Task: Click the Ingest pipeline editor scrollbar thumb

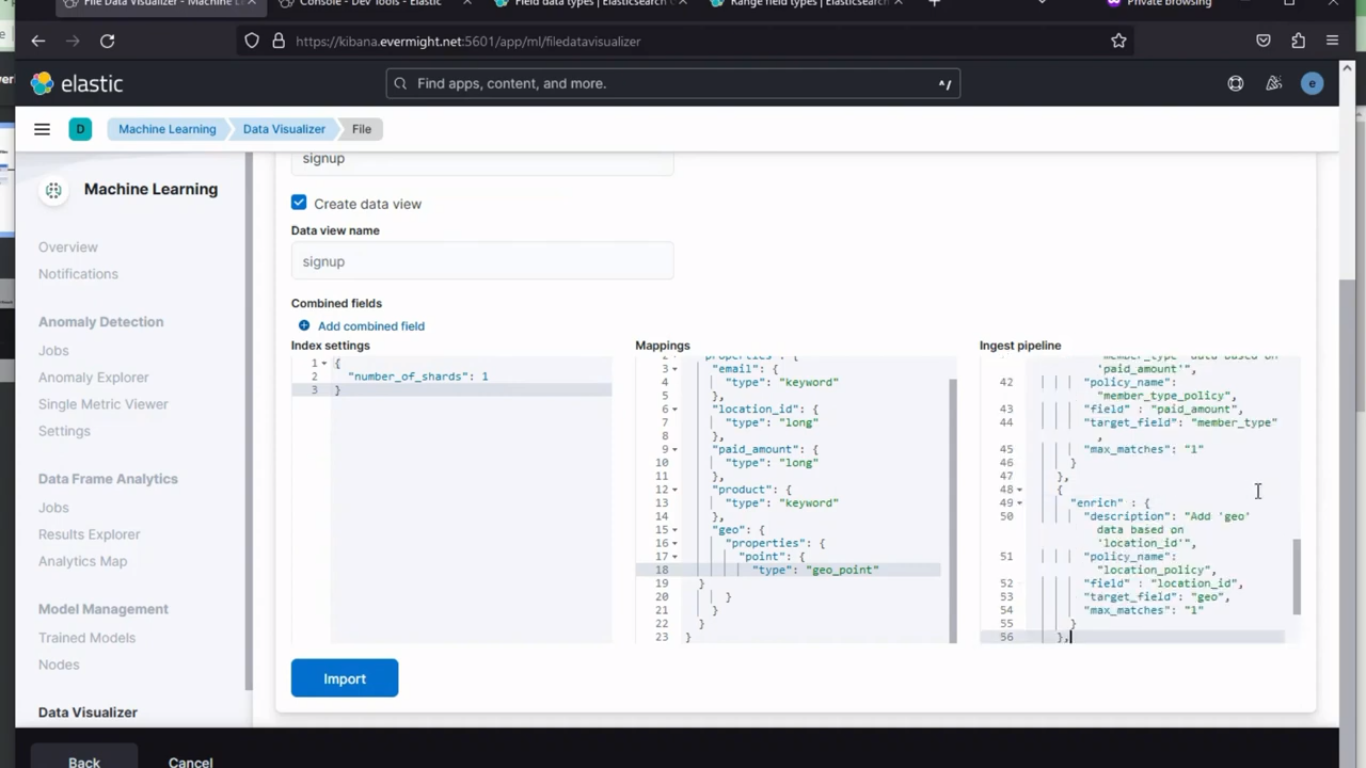Action: click(x=1297, y=577)
